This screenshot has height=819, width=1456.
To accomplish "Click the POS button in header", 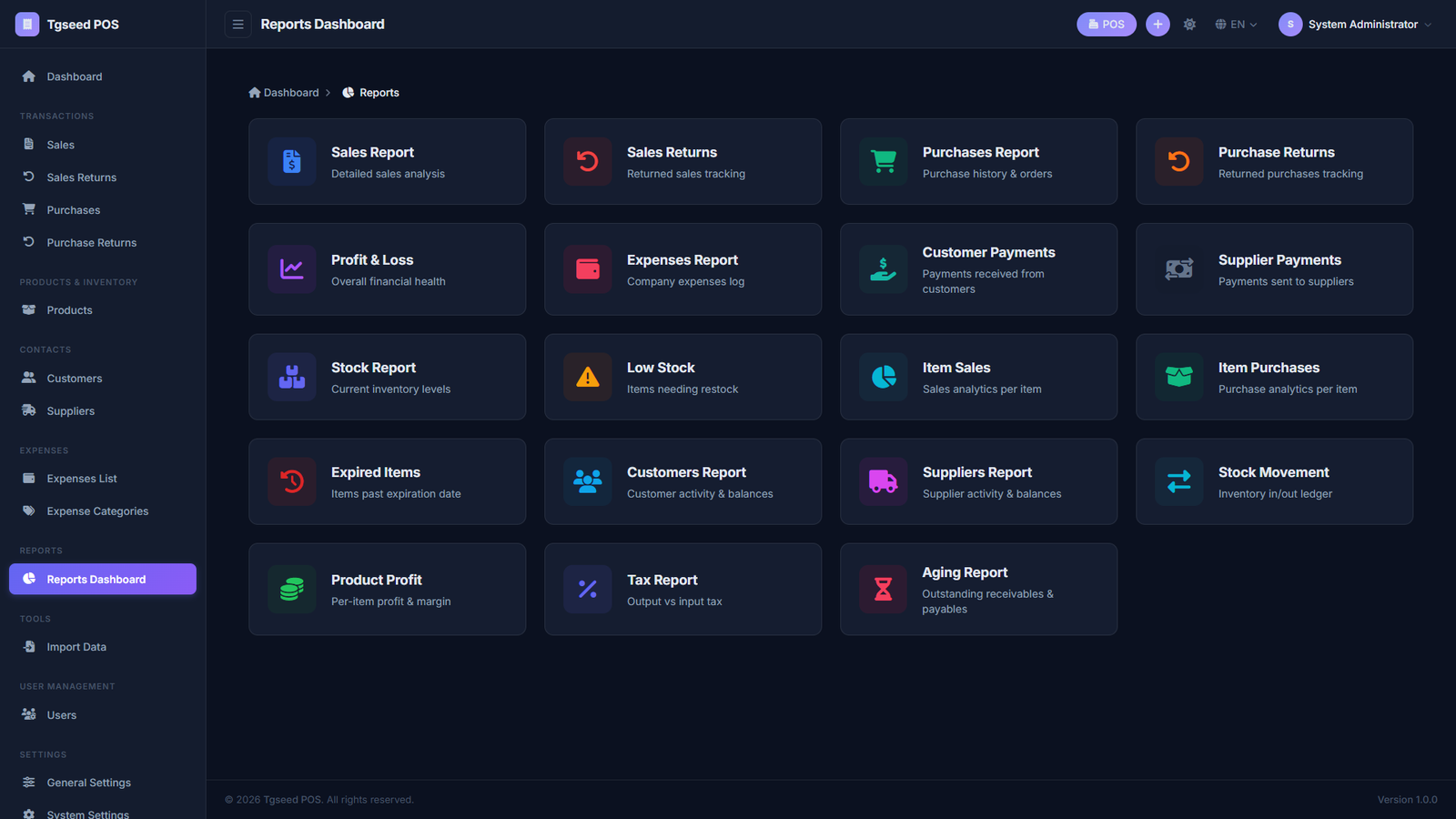I will [1107, 25].
